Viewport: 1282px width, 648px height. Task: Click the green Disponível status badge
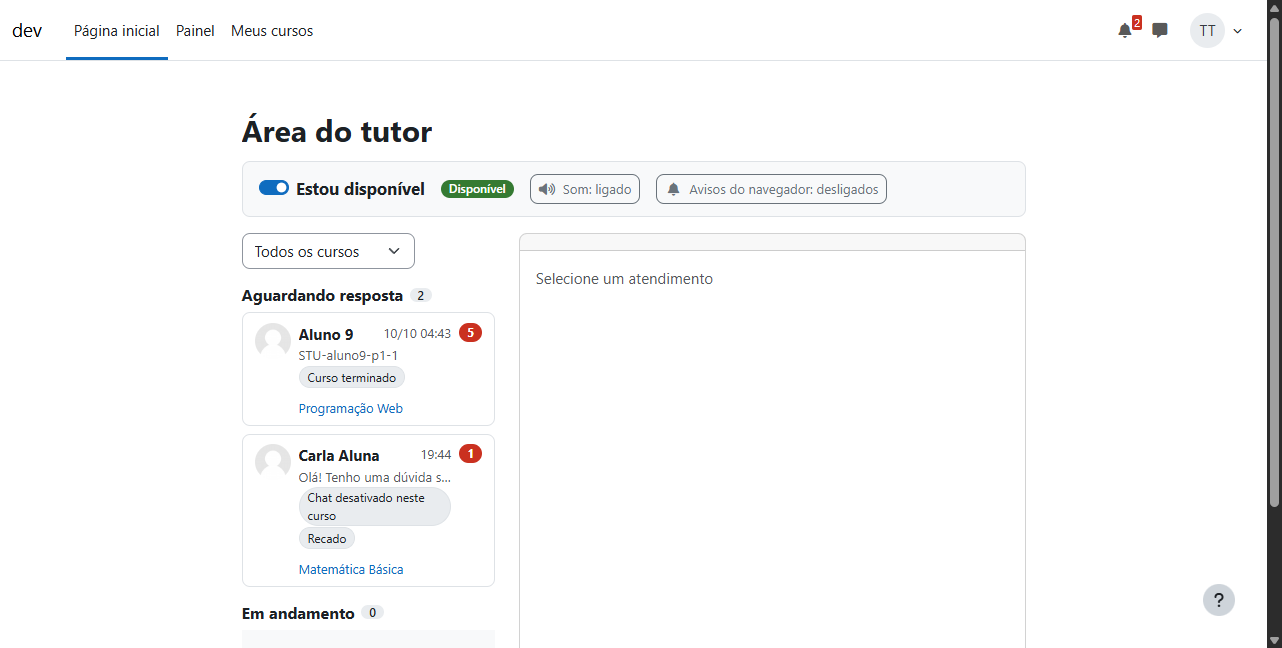point(477,189)
